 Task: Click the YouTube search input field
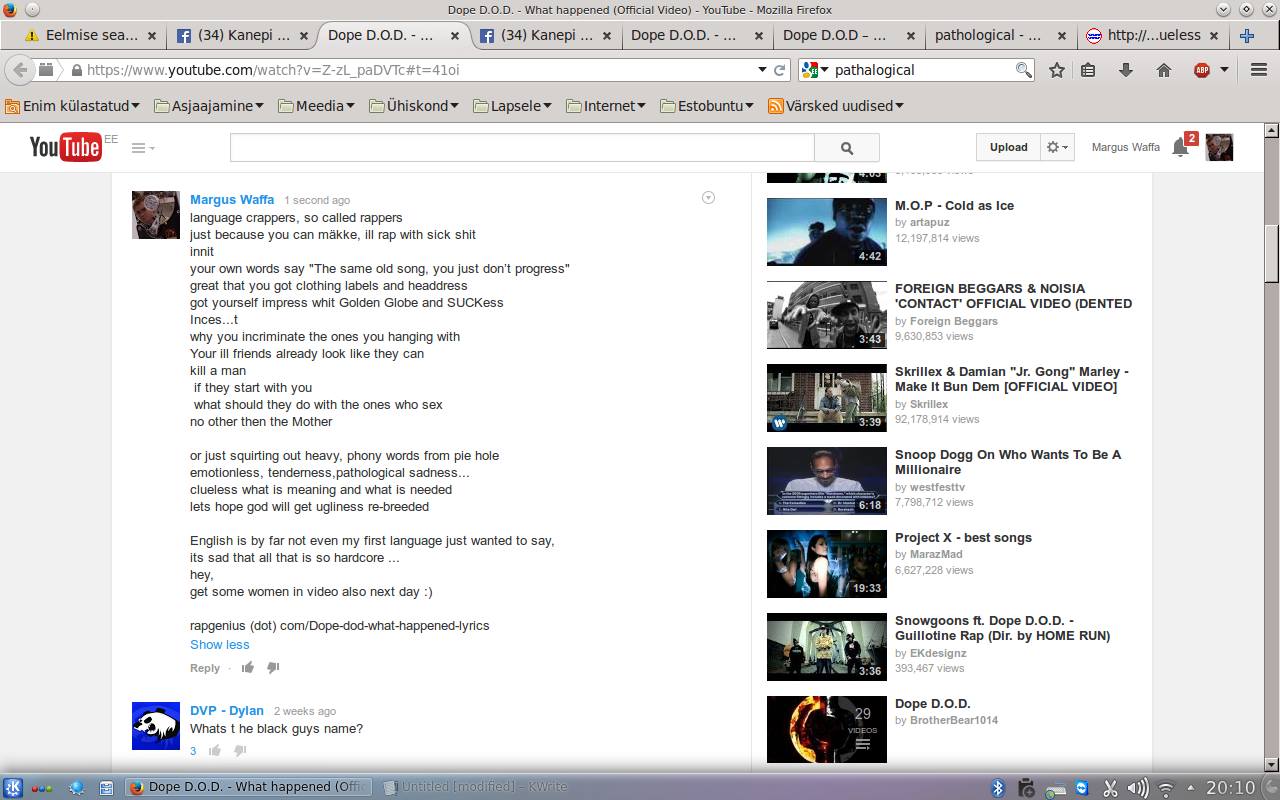[x=522, y=148]
